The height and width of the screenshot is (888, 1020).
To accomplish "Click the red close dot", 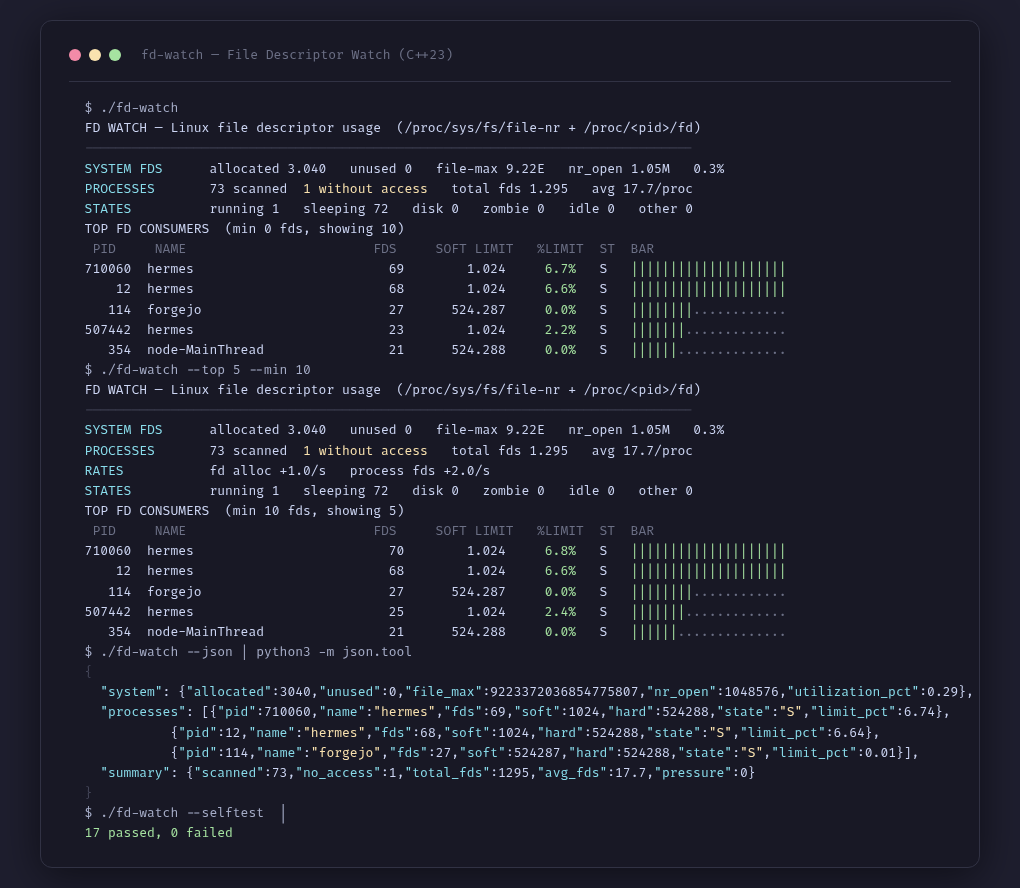I will (75, 55).
